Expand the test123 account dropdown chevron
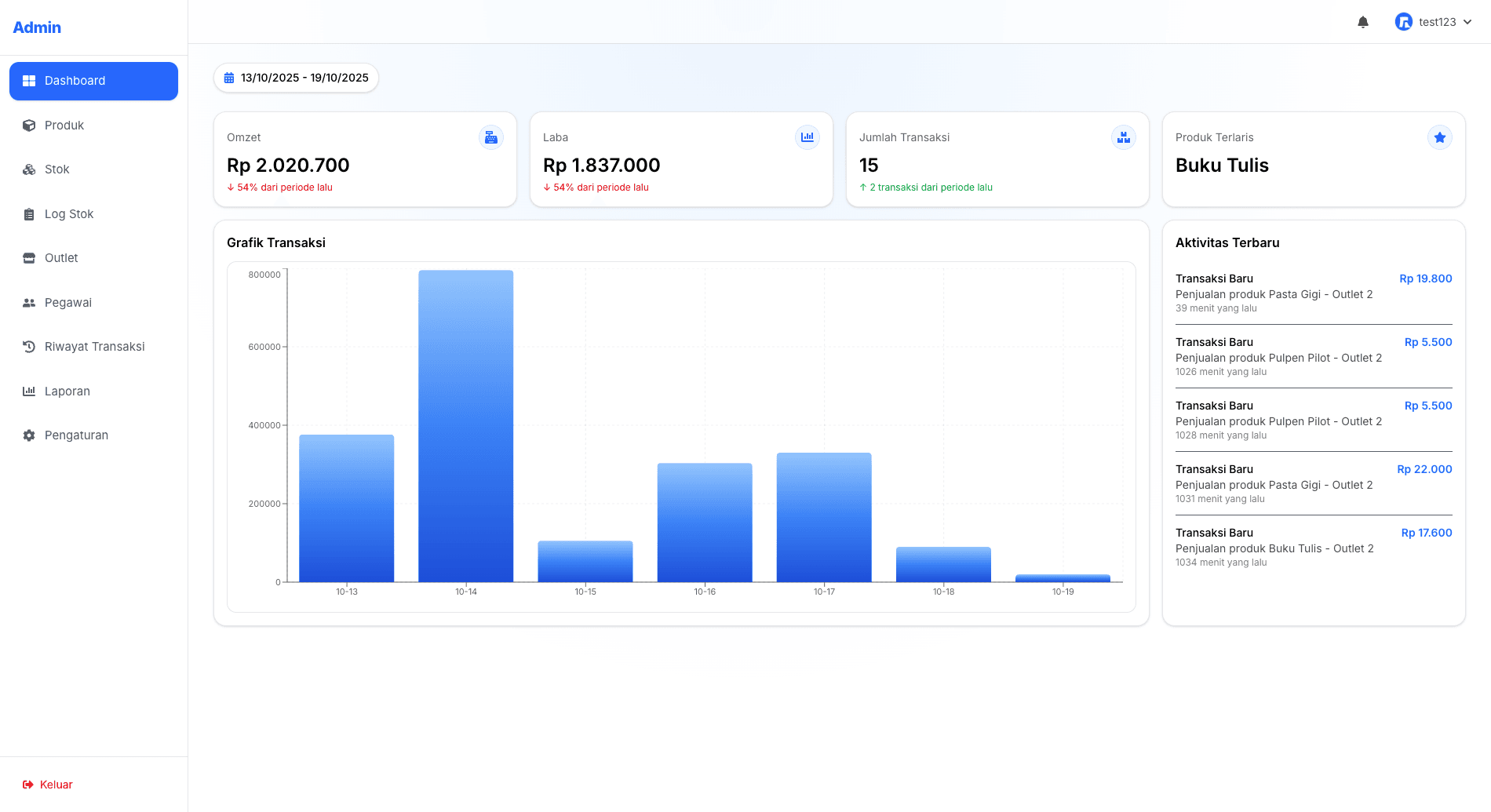This screenshot has width=1491, height=812. click(1467, 22)
